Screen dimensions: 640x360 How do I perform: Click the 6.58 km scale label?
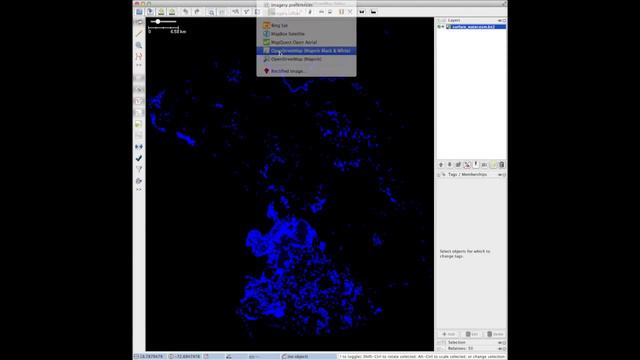pyautogui.click(x=178, y=31)
